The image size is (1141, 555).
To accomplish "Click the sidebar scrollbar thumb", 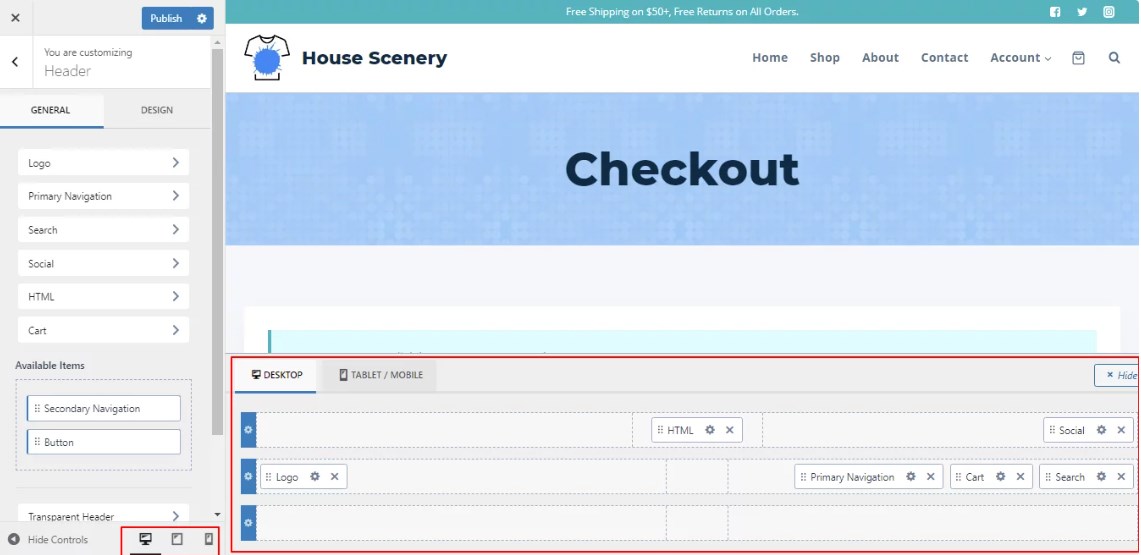I will (x=217, y=242).
